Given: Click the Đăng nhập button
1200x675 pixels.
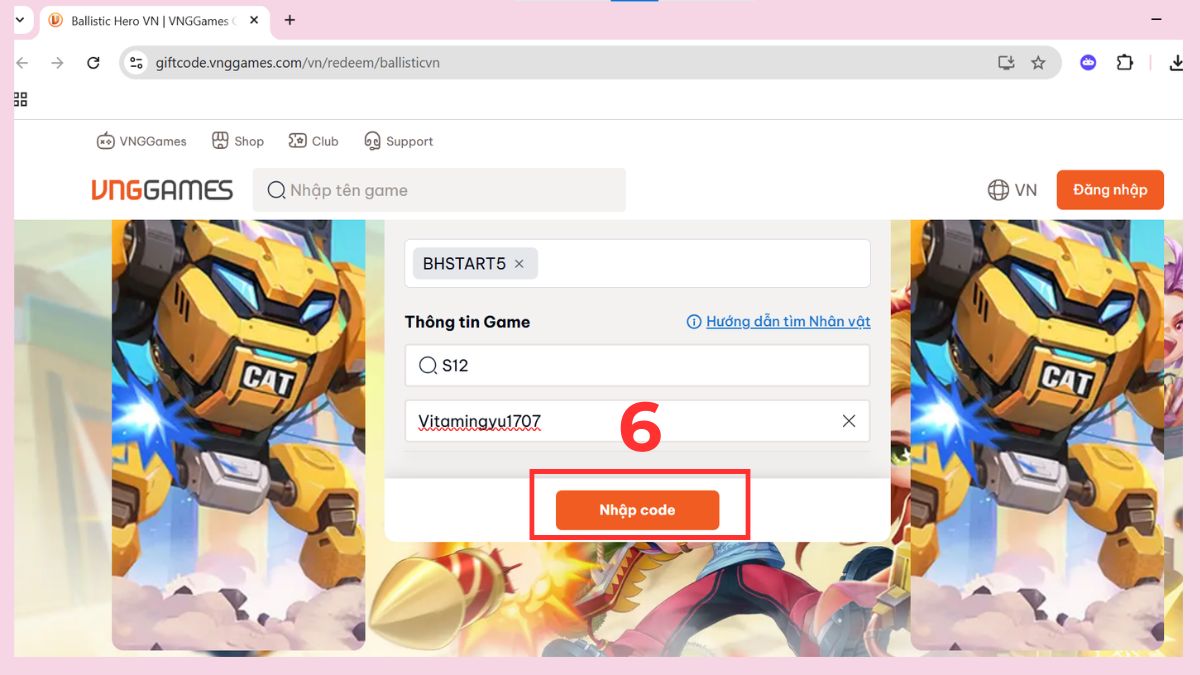Looking at the screenshot, I should (1110, 189).
